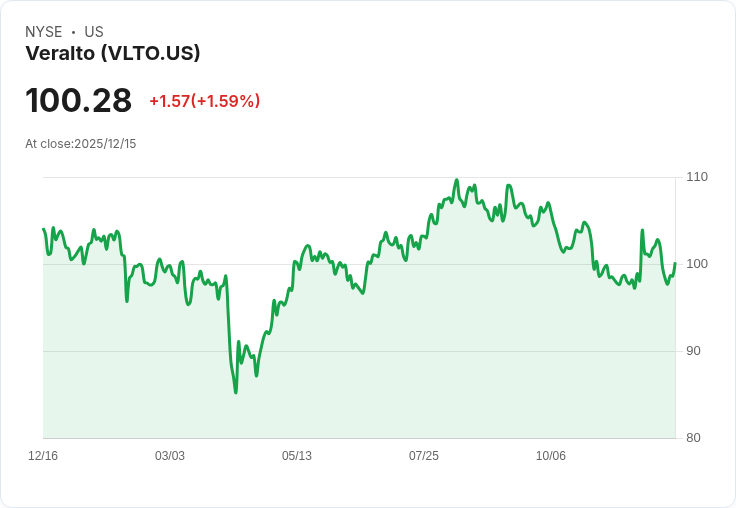This screenshot has width=736, height=508.
Task: Click the rightmost endpoint of the price line
Action: [x=675, y=263]
